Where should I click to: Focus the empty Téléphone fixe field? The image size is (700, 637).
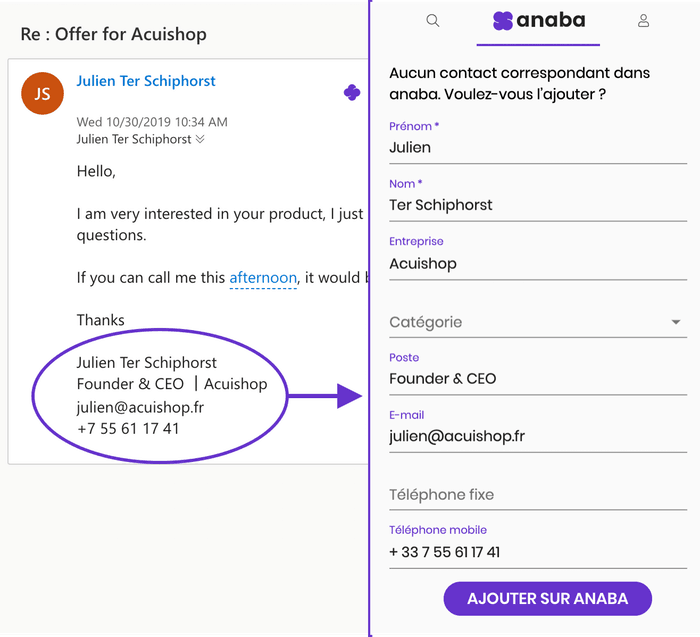coord(538,495)
